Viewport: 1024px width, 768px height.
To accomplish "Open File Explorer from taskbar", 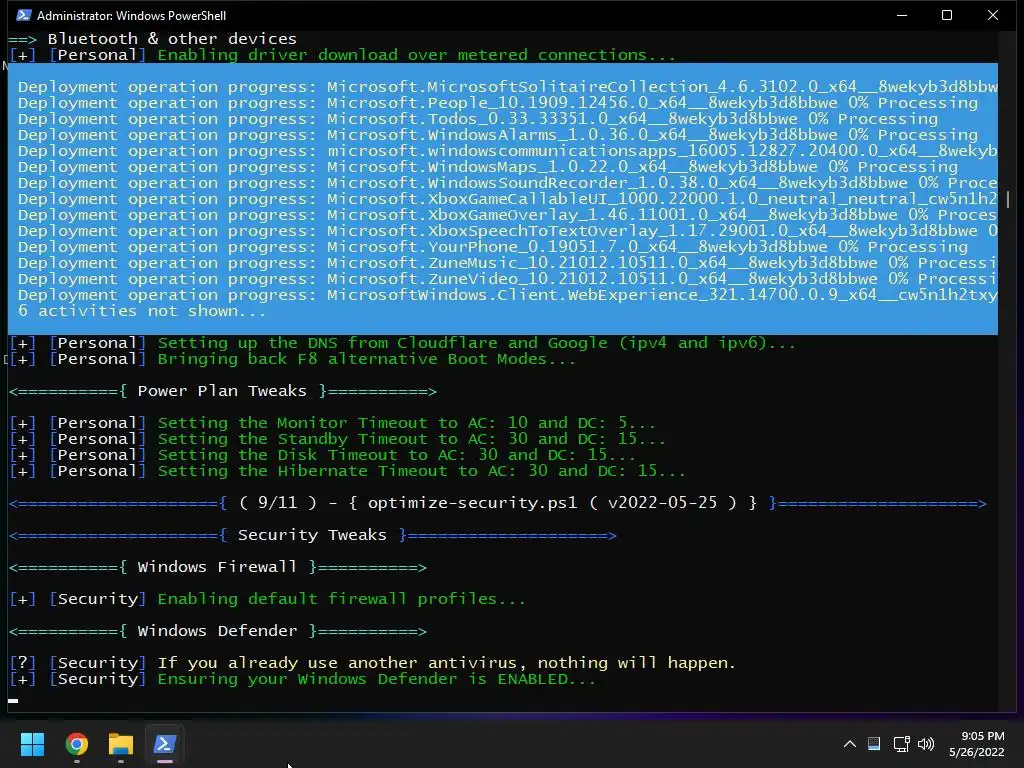I will point(121,744).
